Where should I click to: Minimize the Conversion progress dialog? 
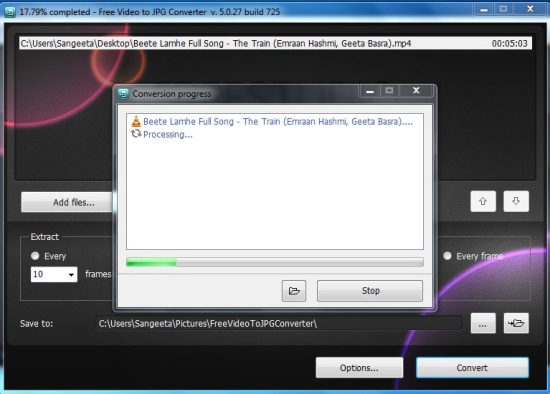coord(370,91)
